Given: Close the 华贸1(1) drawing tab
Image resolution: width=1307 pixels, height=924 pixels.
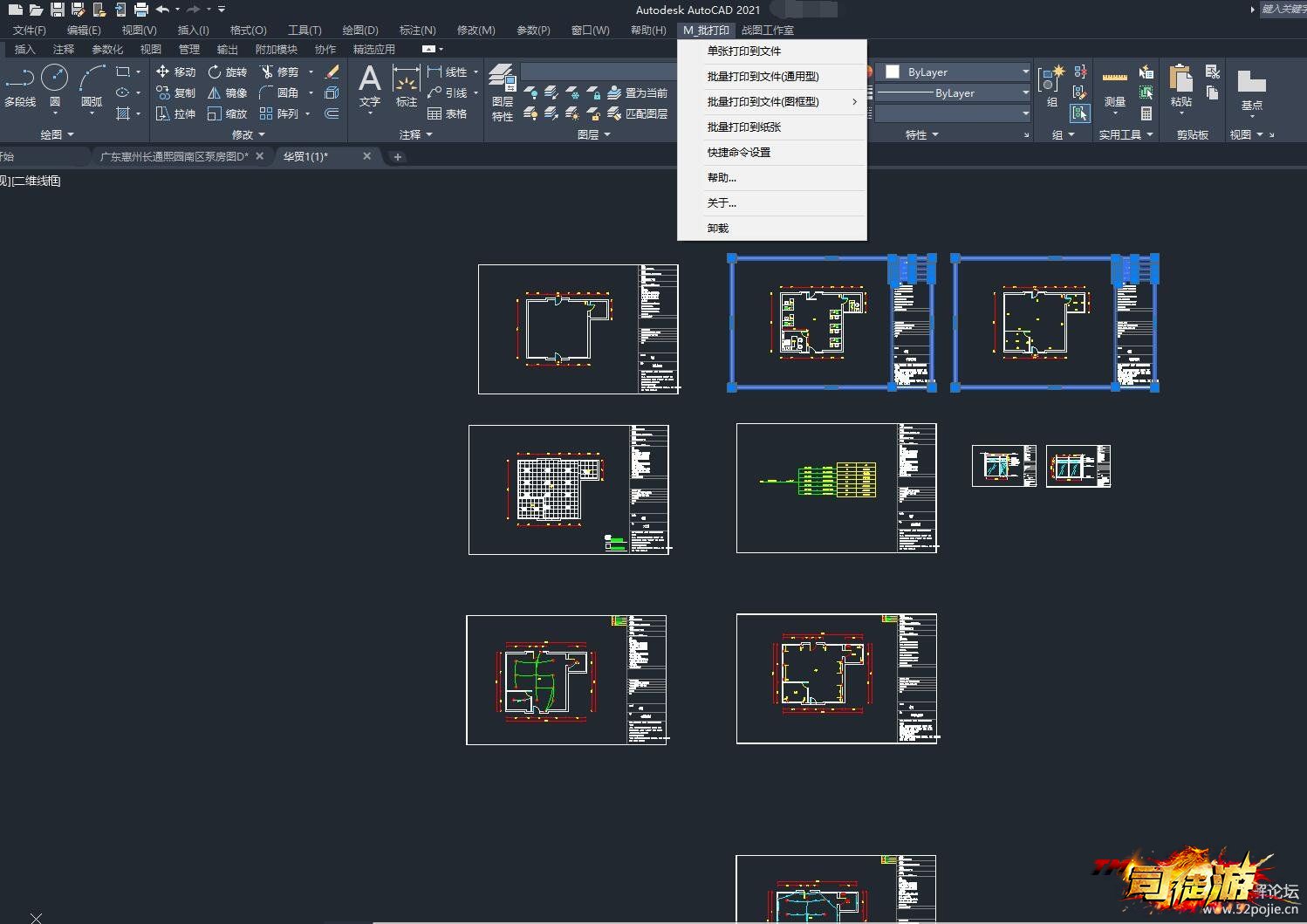Looking at the screenshot, I should (x=366, y=156).
